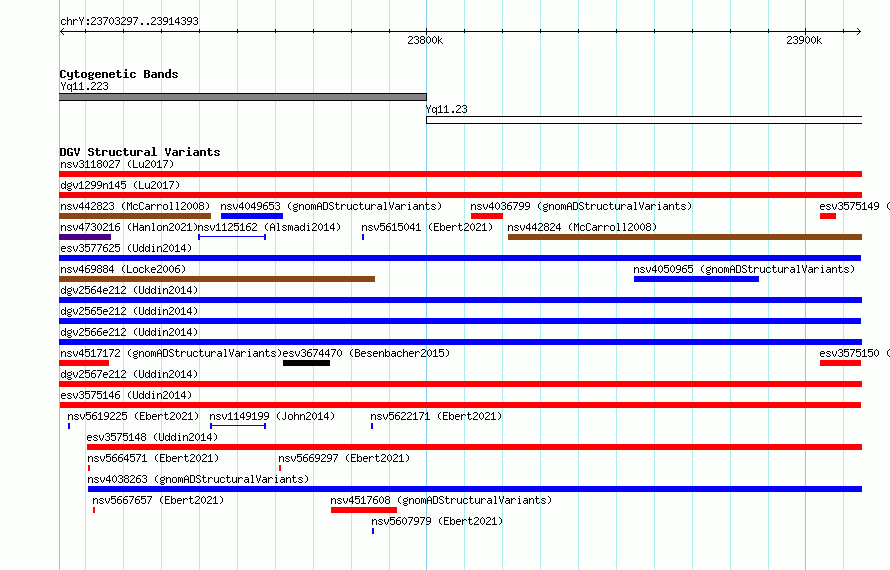The height and width of the screenshot is (570, 890).
Task: Click the 23800k ruler tick label
Action: [x=425, y=40]
